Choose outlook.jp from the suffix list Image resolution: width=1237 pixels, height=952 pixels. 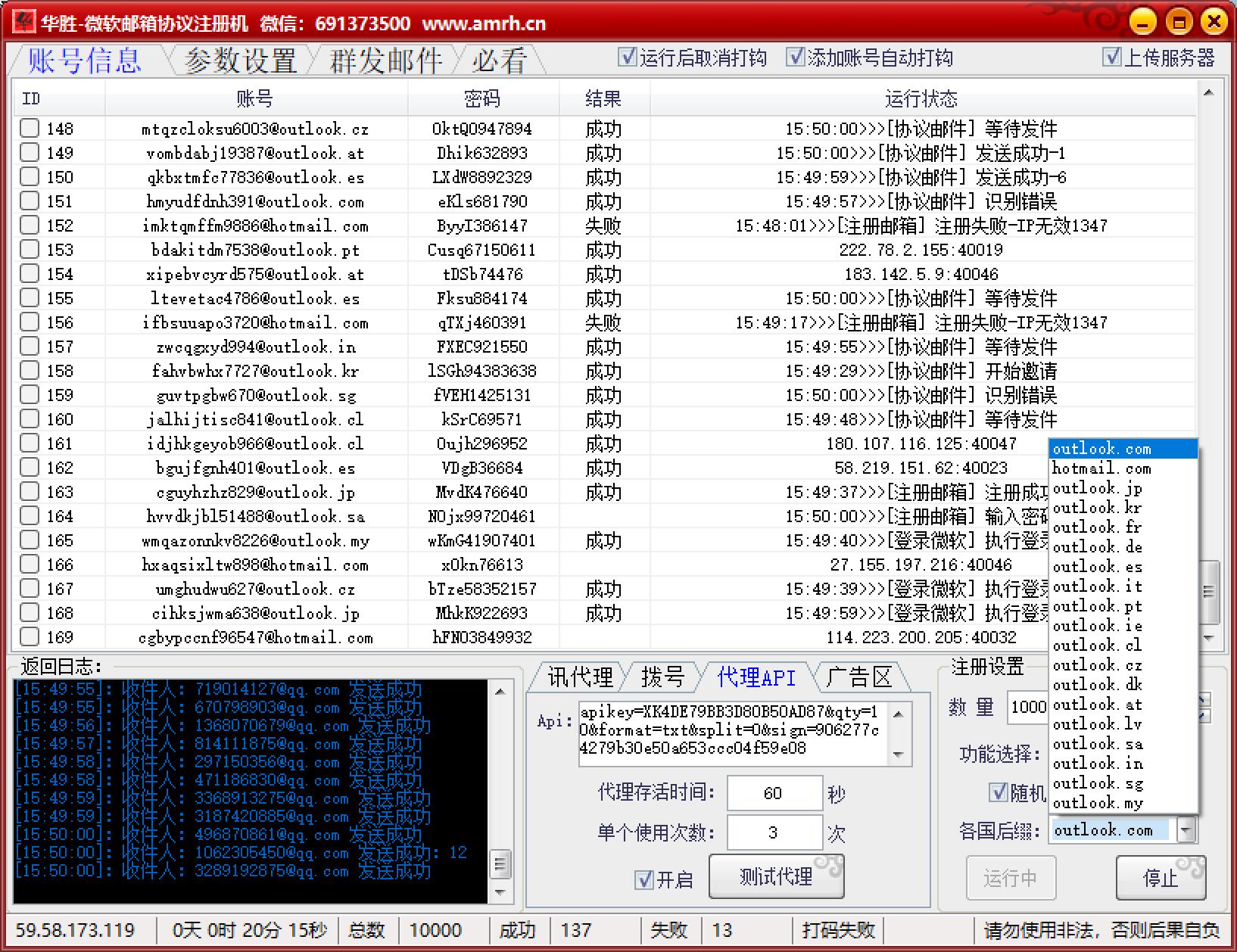tap(1123, 488)
